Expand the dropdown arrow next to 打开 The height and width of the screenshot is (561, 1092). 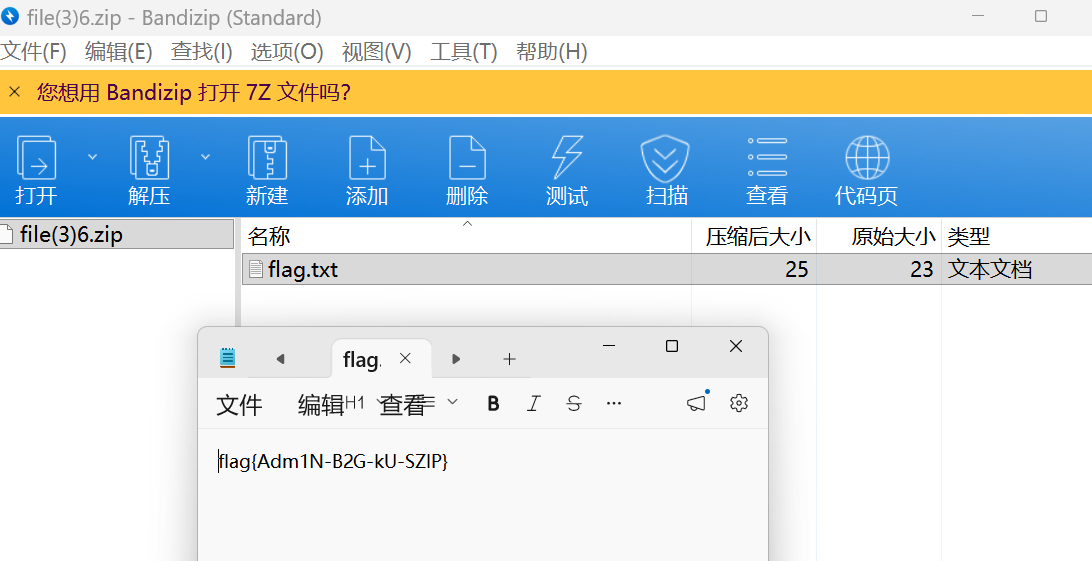pyautogui.click(x=92, y=157)
